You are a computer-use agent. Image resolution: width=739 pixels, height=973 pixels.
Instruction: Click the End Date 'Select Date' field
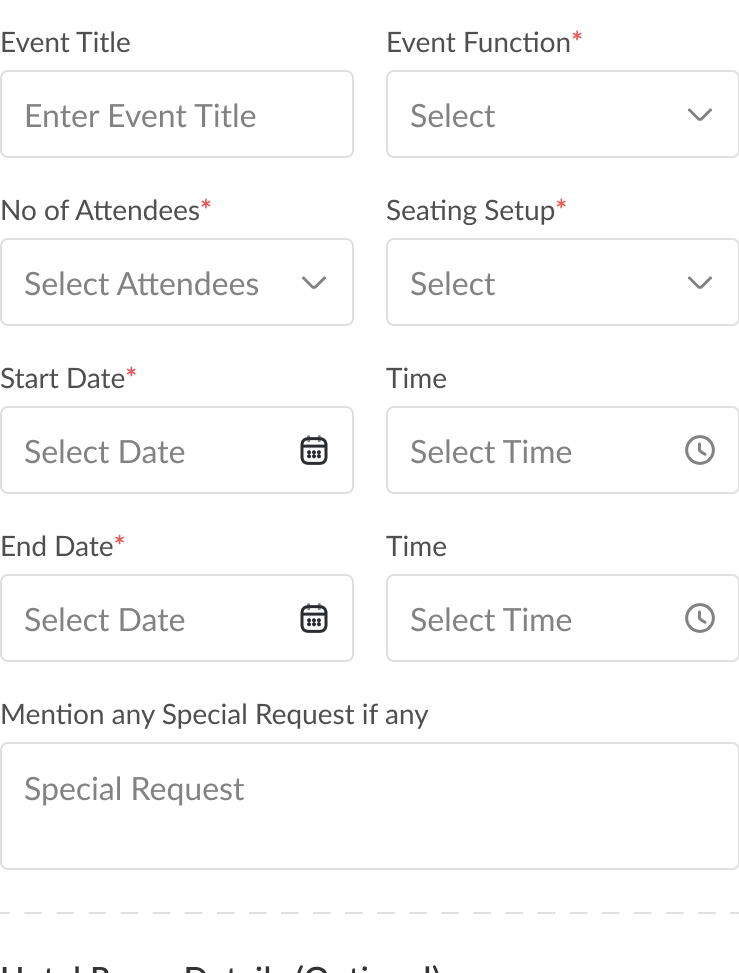point(150,619)
